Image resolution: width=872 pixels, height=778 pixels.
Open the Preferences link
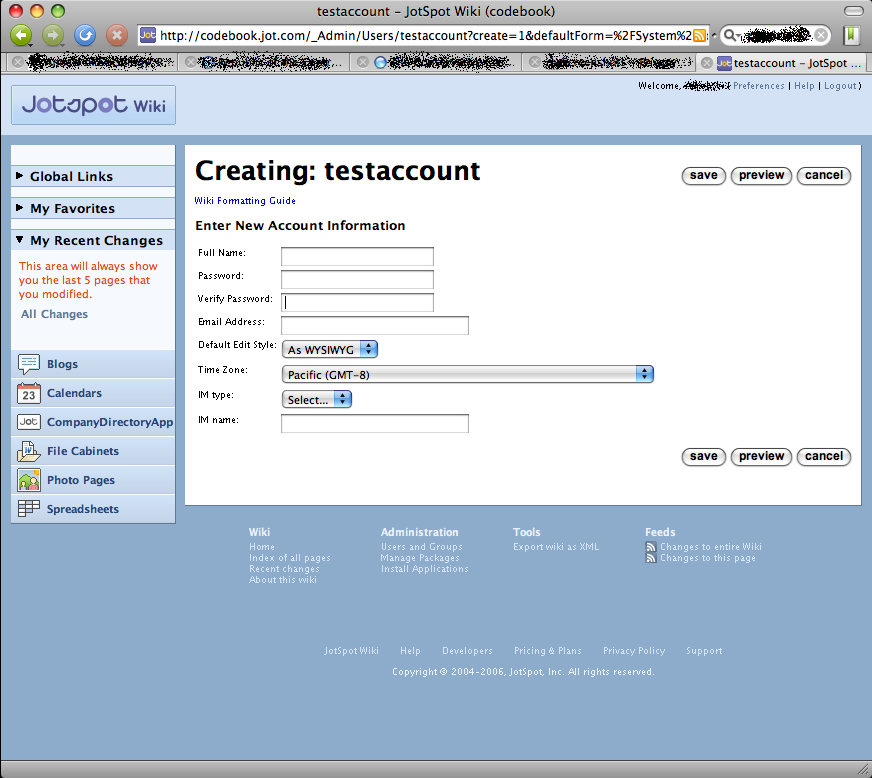[759, 86]
